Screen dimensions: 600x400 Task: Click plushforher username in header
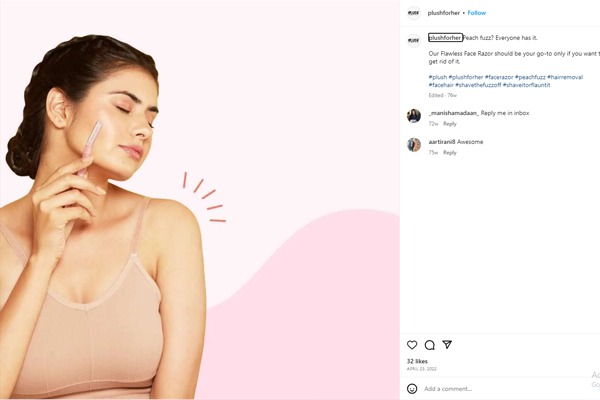[x=443, y=13]
